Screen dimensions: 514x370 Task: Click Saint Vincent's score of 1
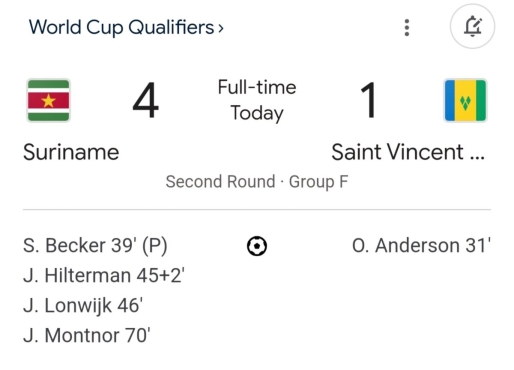[x=369, y=100]
